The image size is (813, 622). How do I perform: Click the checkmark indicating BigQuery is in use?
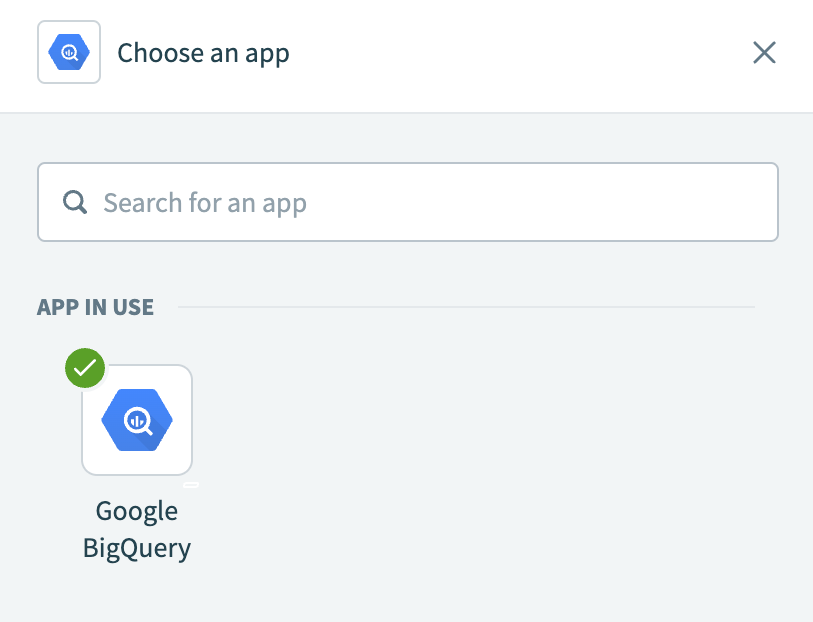coord(85,368)
